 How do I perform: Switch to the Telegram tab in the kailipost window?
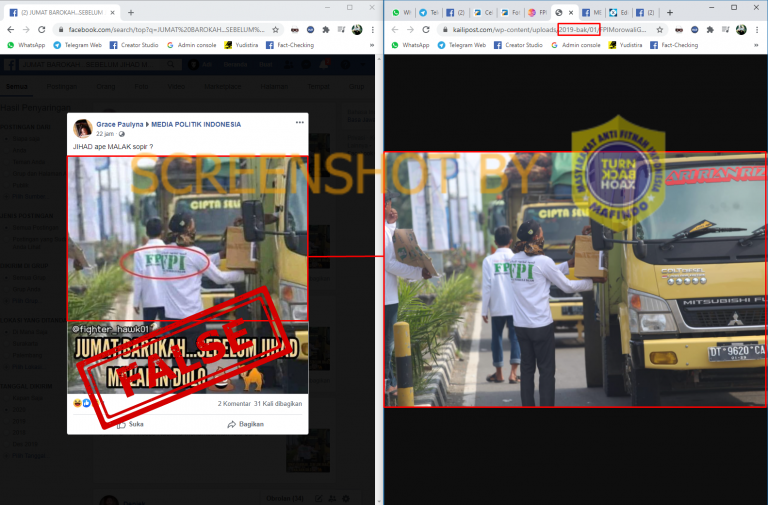pyautogui.click(x=429, y=13)
